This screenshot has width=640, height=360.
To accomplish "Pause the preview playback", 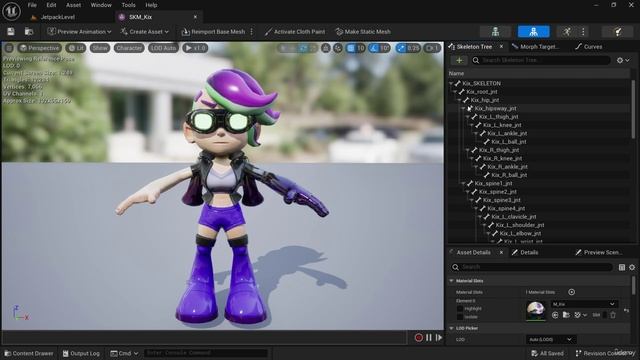I will click(429, 338).
